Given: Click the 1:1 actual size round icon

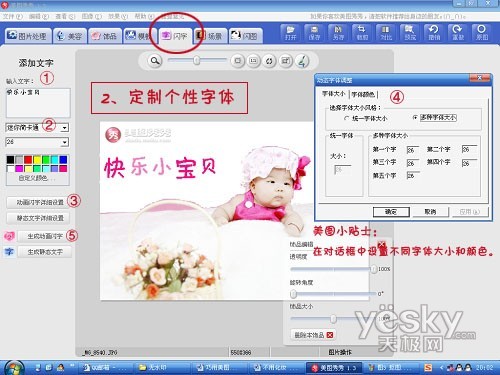Looking at the screenshot, I should pyautogui.click(x=254, y=61).
